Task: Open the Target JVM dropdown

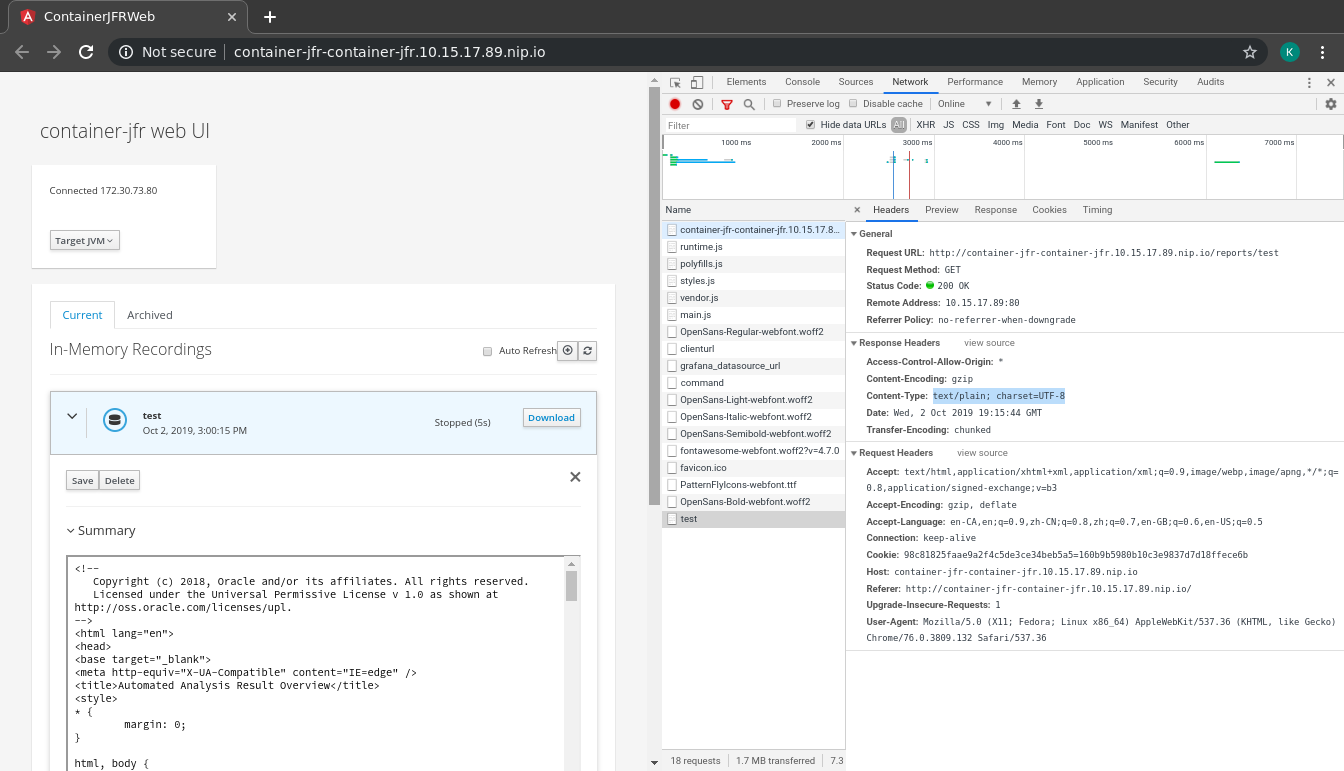Action: pyautogui.click(x=85, y=241)
